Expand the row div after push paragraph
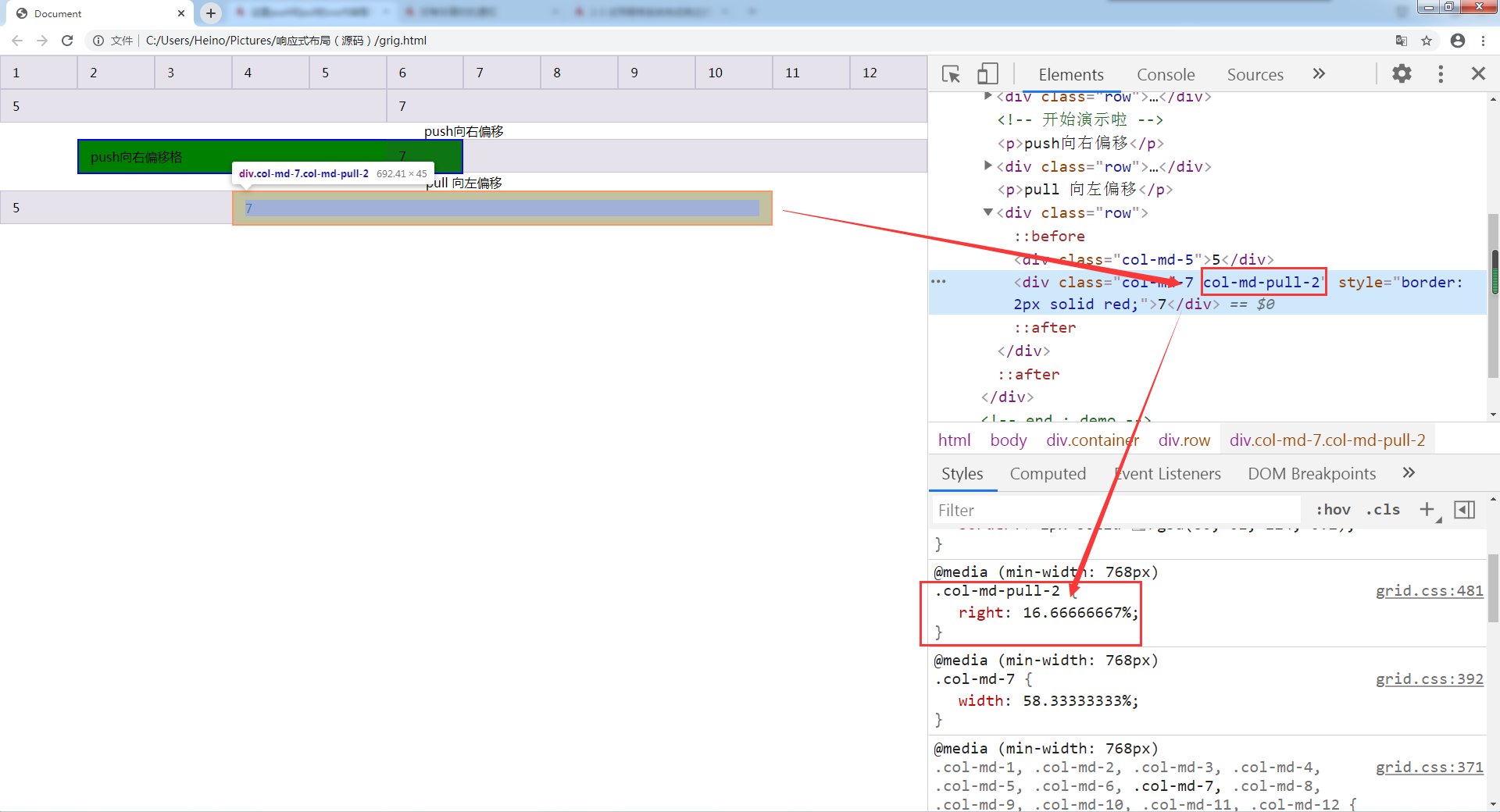 click(988, 166)
